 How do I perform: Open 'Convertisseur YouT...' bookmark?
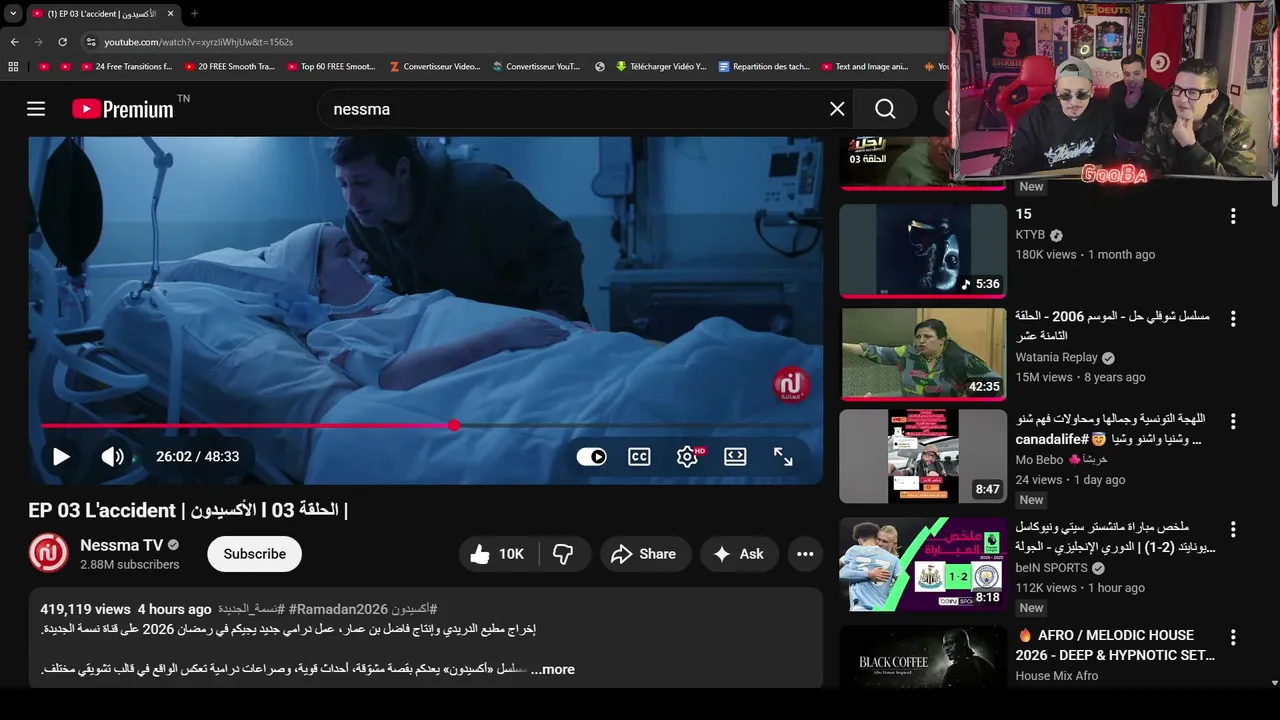point(536,67)
